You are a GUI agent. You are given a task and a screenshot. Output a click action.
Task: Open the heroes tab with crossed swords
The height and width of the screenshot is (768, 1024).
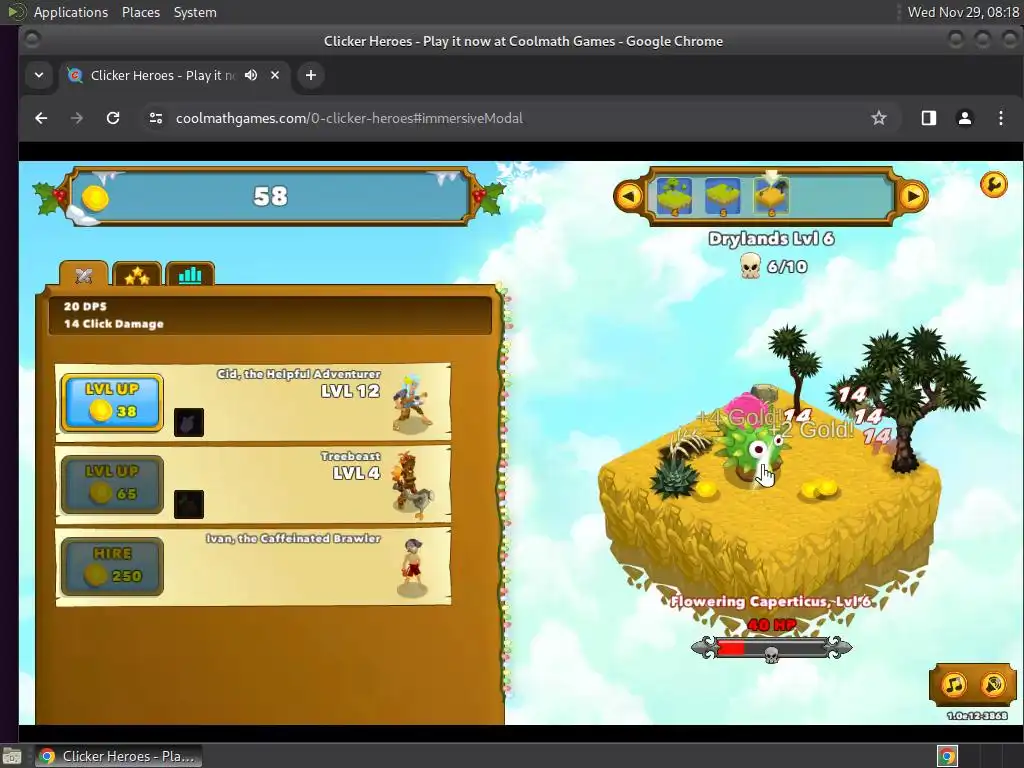(x=84, y=274)
